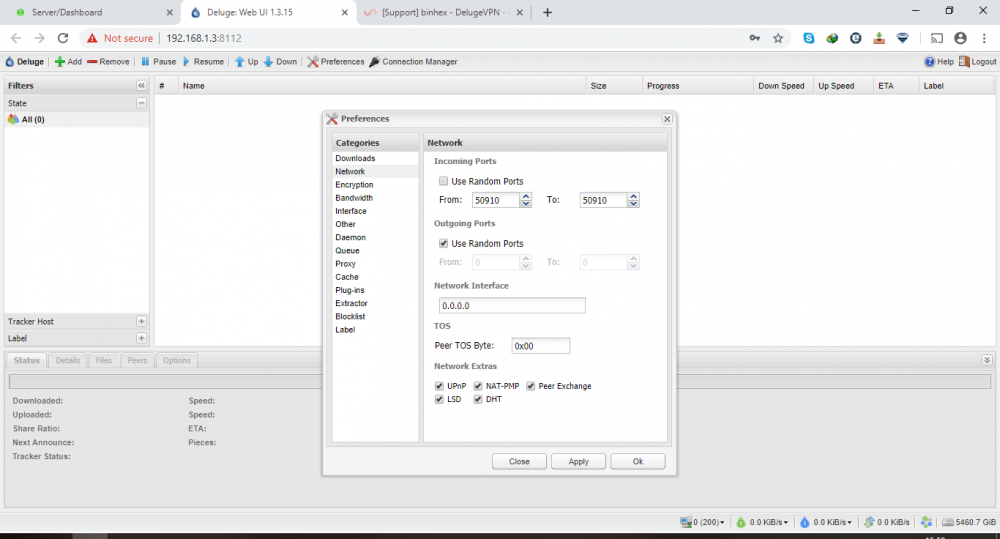This screenshot has height=539, width=1000.
Task: Click the Add torrent toolbar button
Action: [x=68, y=62]
